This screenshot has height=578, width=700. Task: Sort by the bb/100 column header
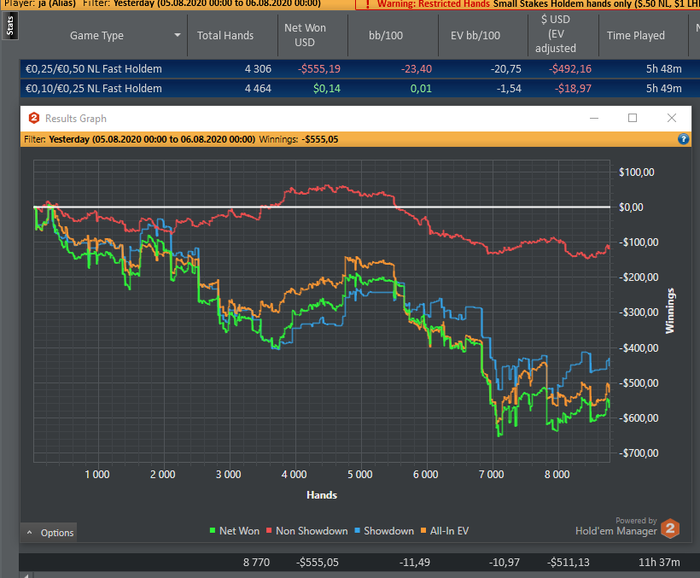pos(386,36)
